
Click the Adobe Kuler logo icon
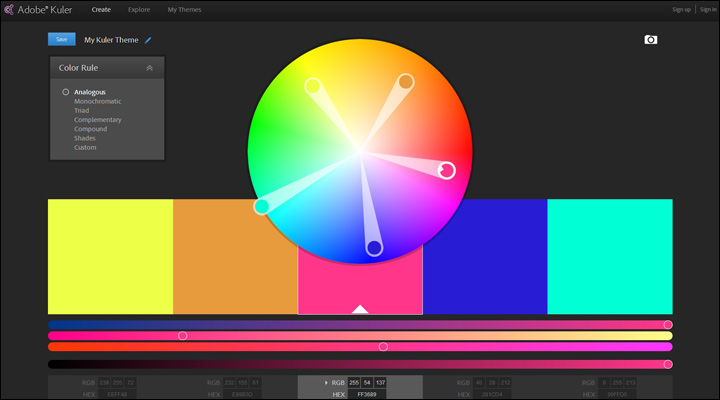(9, 9)
